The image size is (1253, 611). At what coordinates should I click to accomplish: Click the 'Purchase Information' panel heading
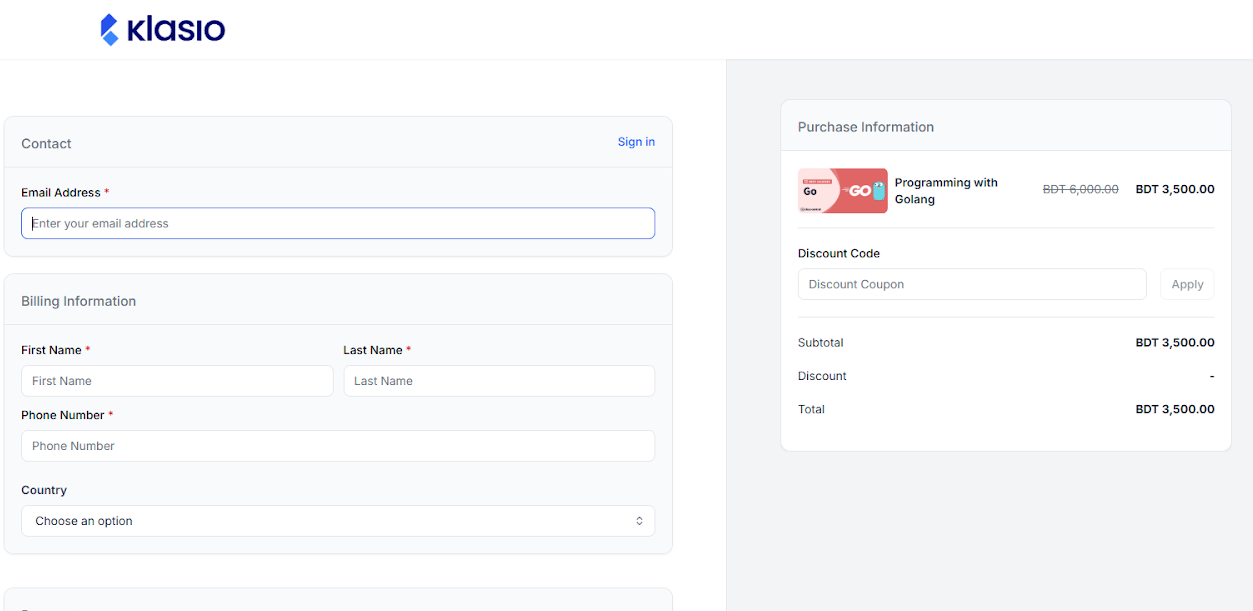[866, 127]
